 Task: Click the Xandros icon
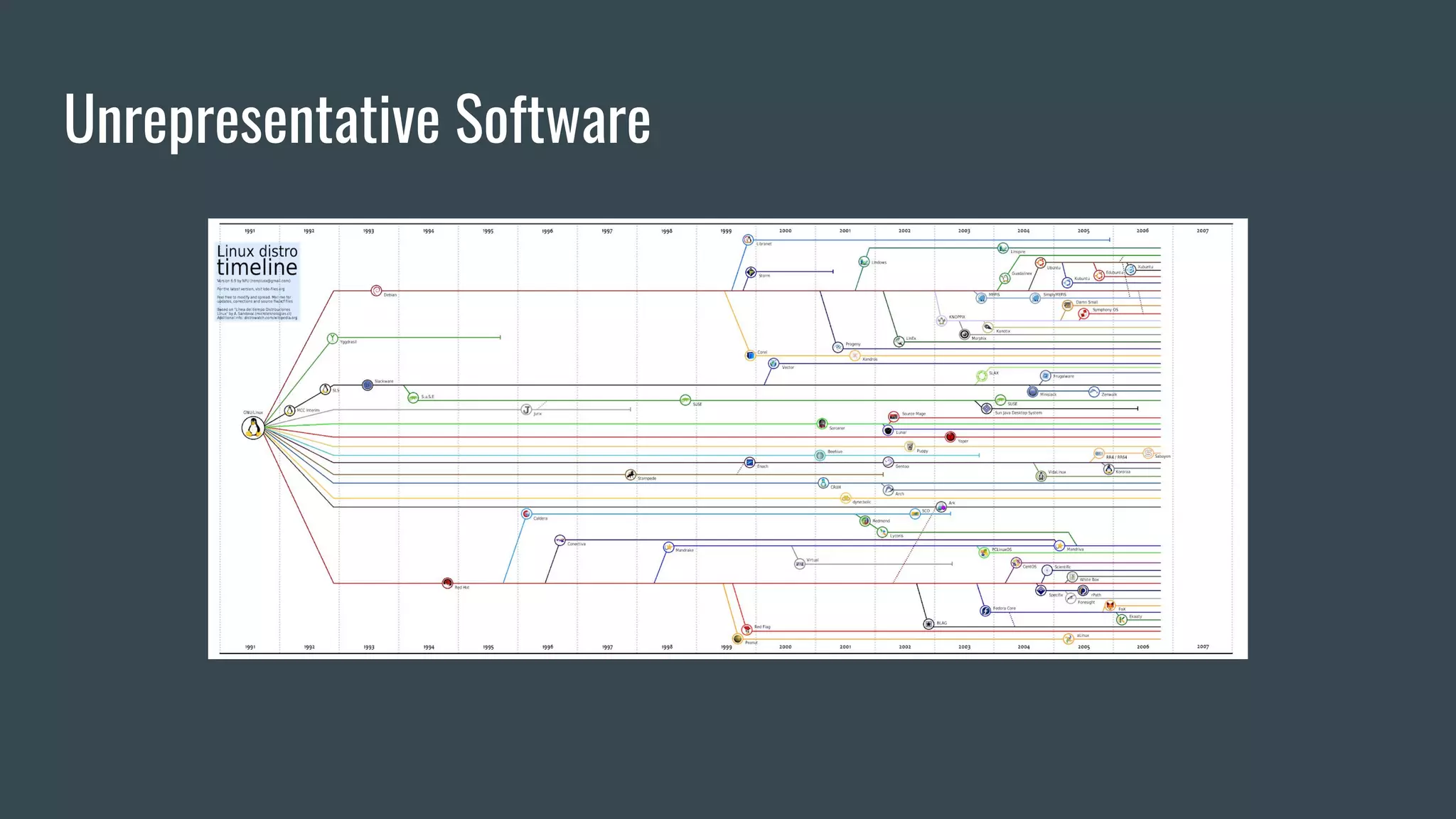coord(855,355)
